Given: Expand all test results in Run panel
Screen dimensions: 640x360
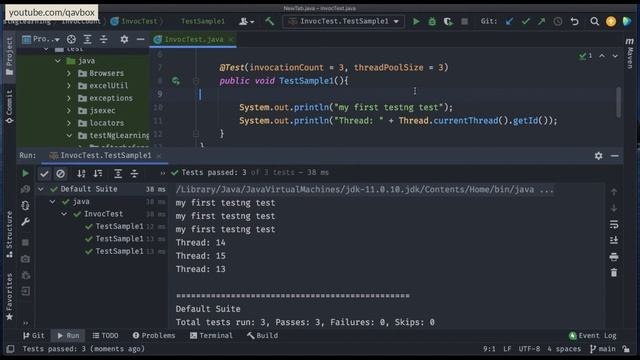Looking at the screenshot, I should (x=118, y=173).
